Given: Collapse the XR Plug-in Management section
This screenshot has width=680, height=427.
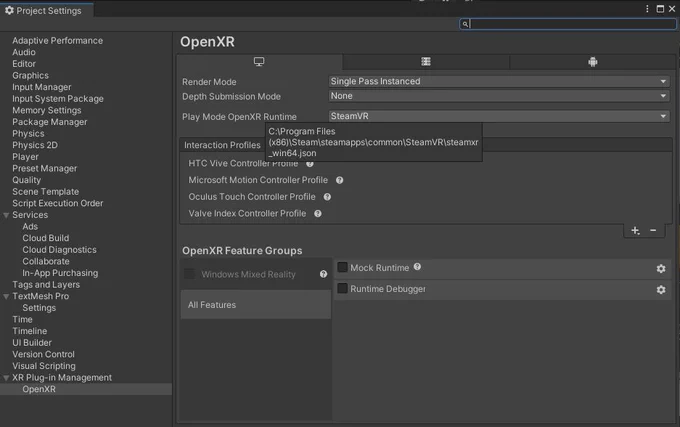Looking at the screenshot, I should pos(6,378).
